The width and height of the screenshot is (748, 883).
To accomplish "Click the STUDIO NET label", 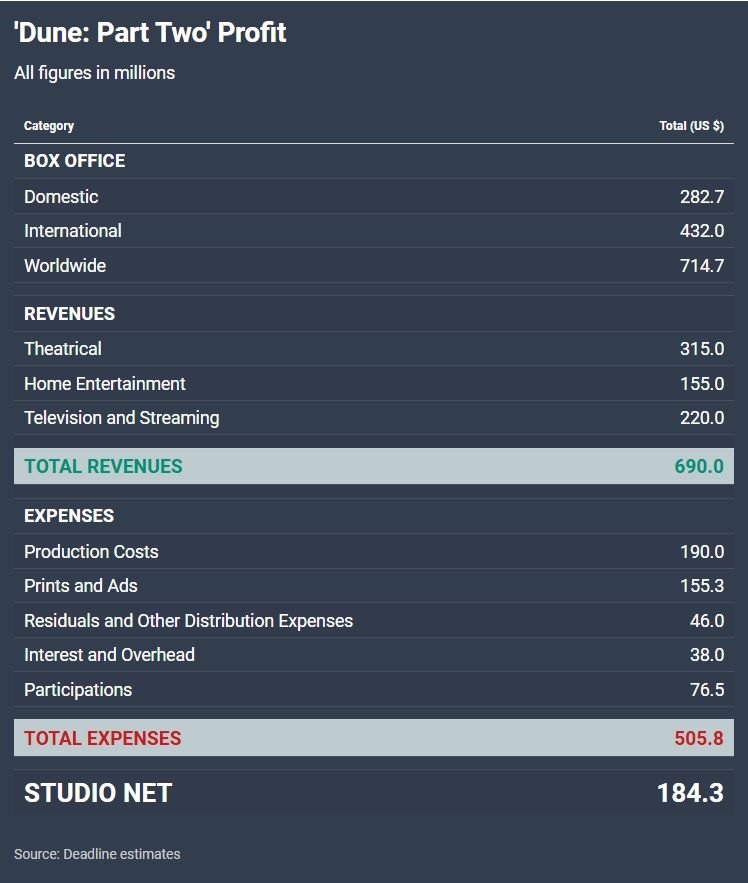I will [x=98, y=793].
